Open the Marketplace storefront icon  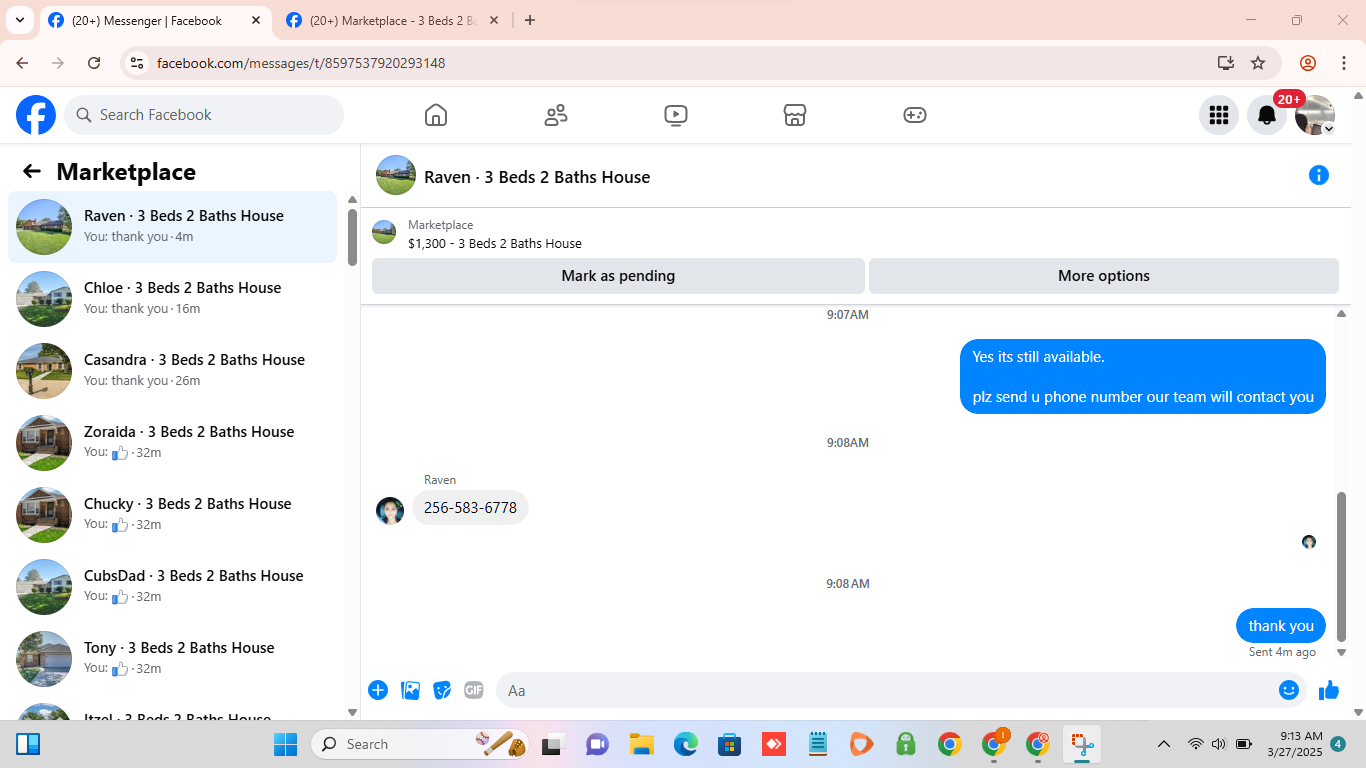(x=795, y=115)
